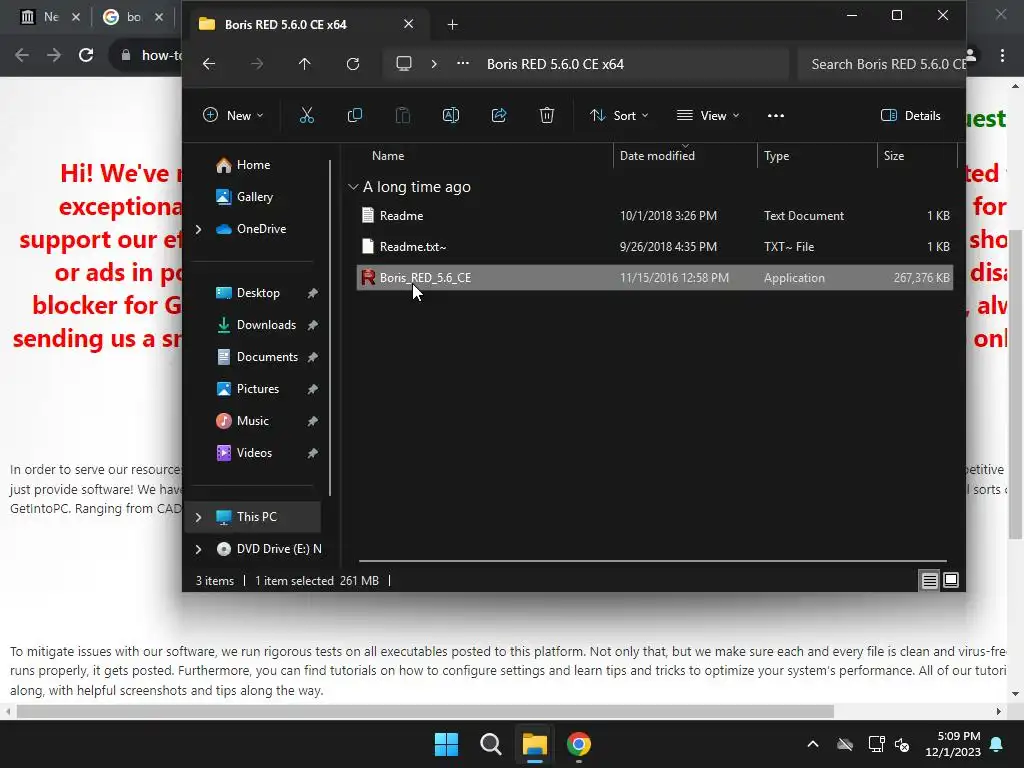The height and width of the screenshot is (768, 1024).
Task: Expand This PC tree node
Action: (x=199, y=517)
